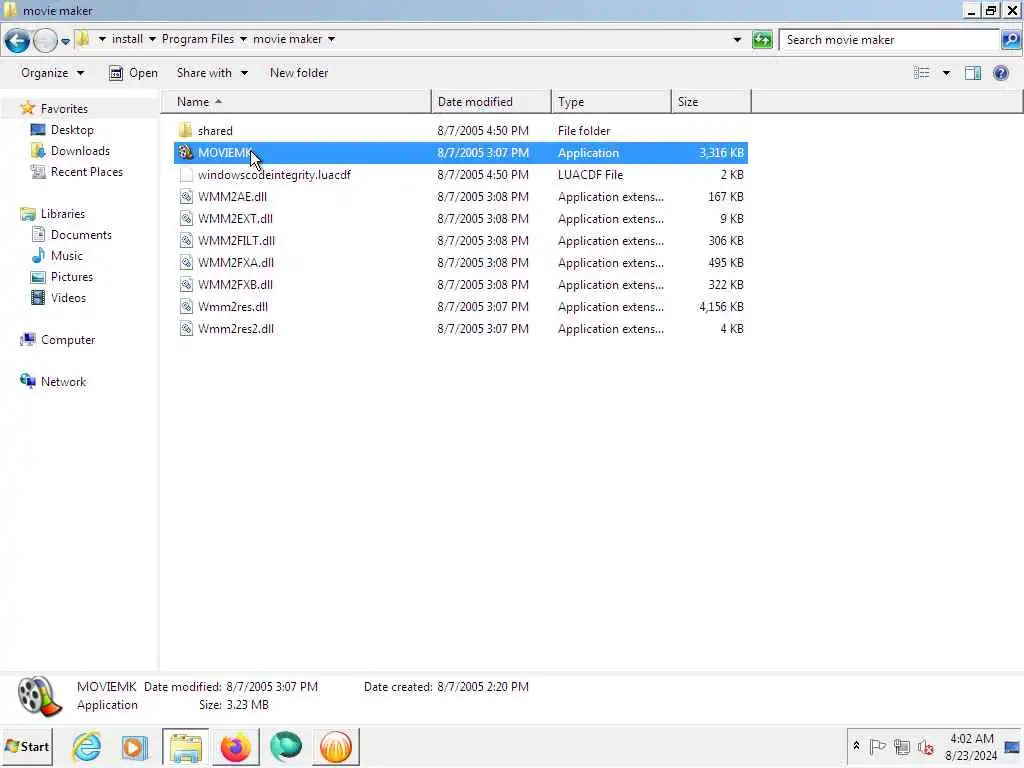Viewport: 1024px width, 768px height.
Task: Select the 'shared' folder icon
Action: click(185, 130)
